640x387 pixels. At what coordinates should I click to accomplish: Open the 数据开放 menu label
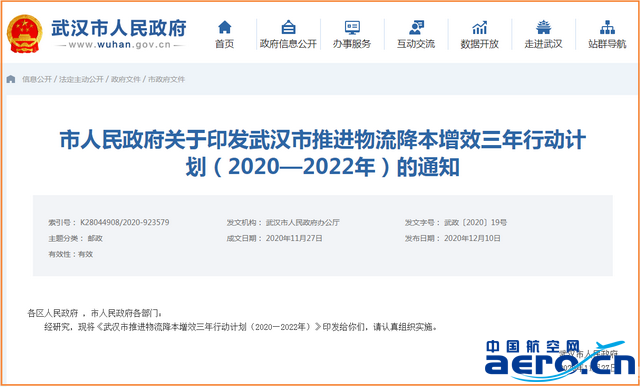(480, 44)
